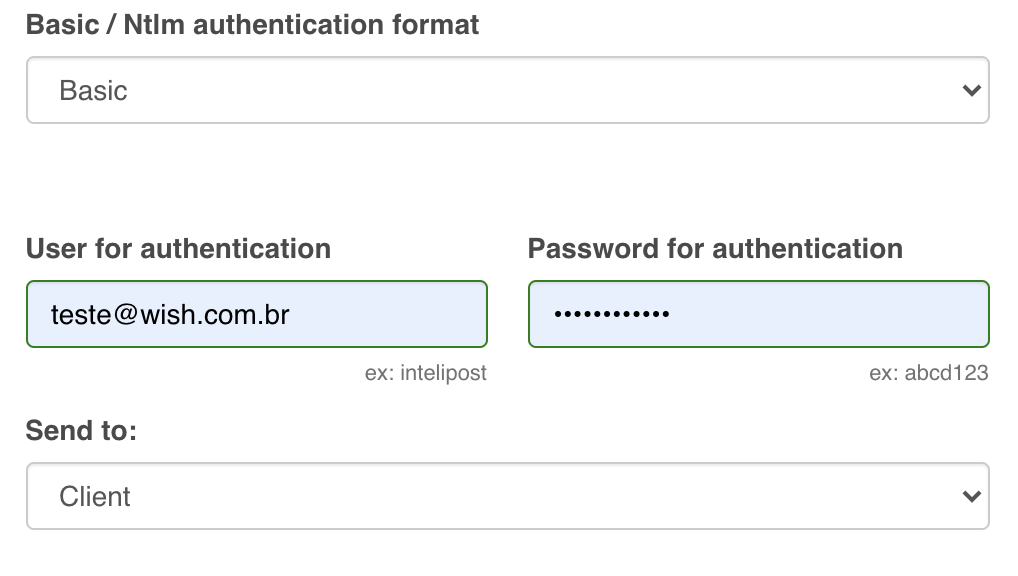
Task: Click the word "User" in the user label
Action: (x=56, y=248)
